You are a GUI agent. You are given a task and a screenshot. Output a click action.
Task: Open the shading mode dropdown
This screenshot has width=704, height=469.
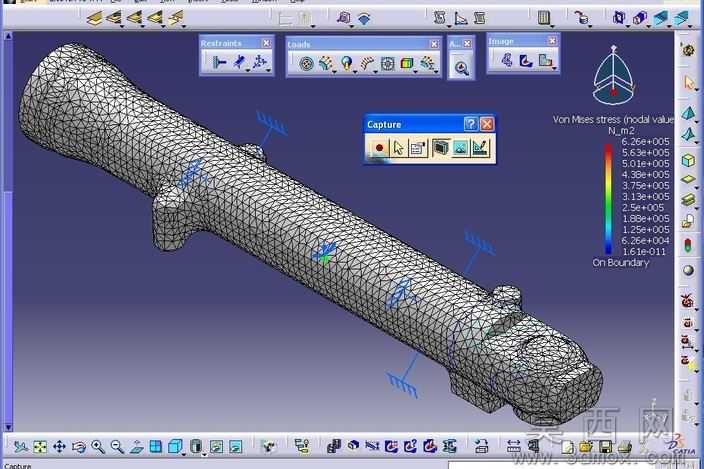point(204,454)
